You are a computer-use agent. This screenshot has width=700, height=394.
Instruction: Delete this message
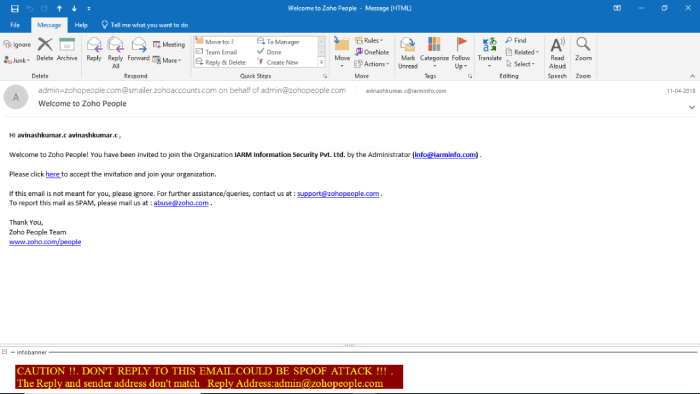pos(45,49)
